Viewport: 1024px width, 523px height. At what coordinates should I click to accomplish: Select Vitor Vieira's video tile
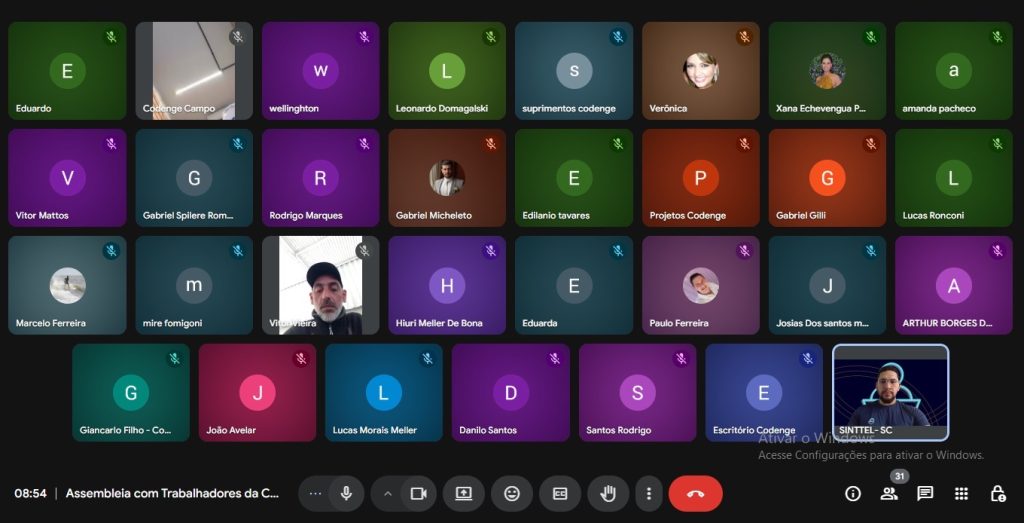320,285
